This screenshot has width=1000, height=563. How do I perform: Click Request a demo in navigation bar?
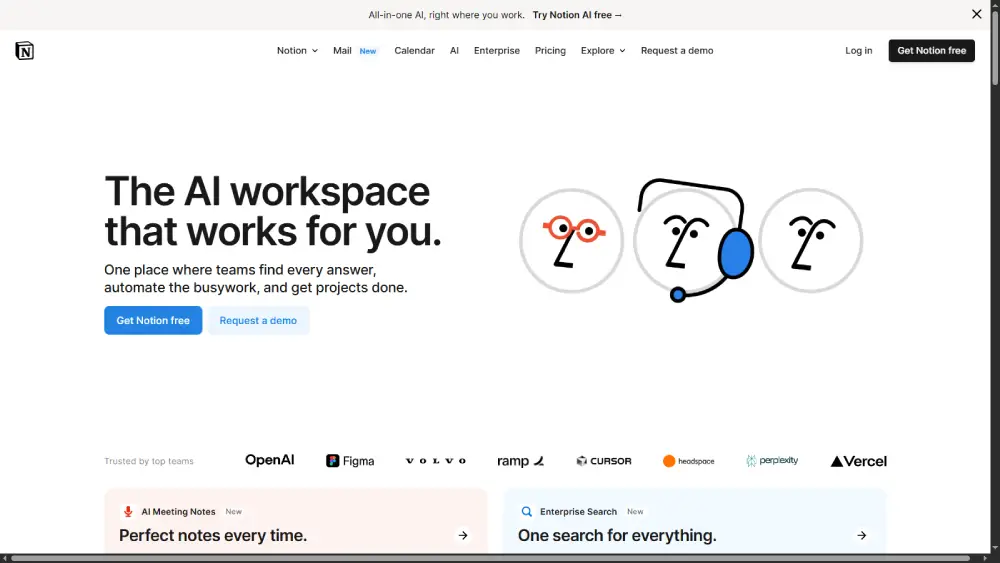[677, 50]
